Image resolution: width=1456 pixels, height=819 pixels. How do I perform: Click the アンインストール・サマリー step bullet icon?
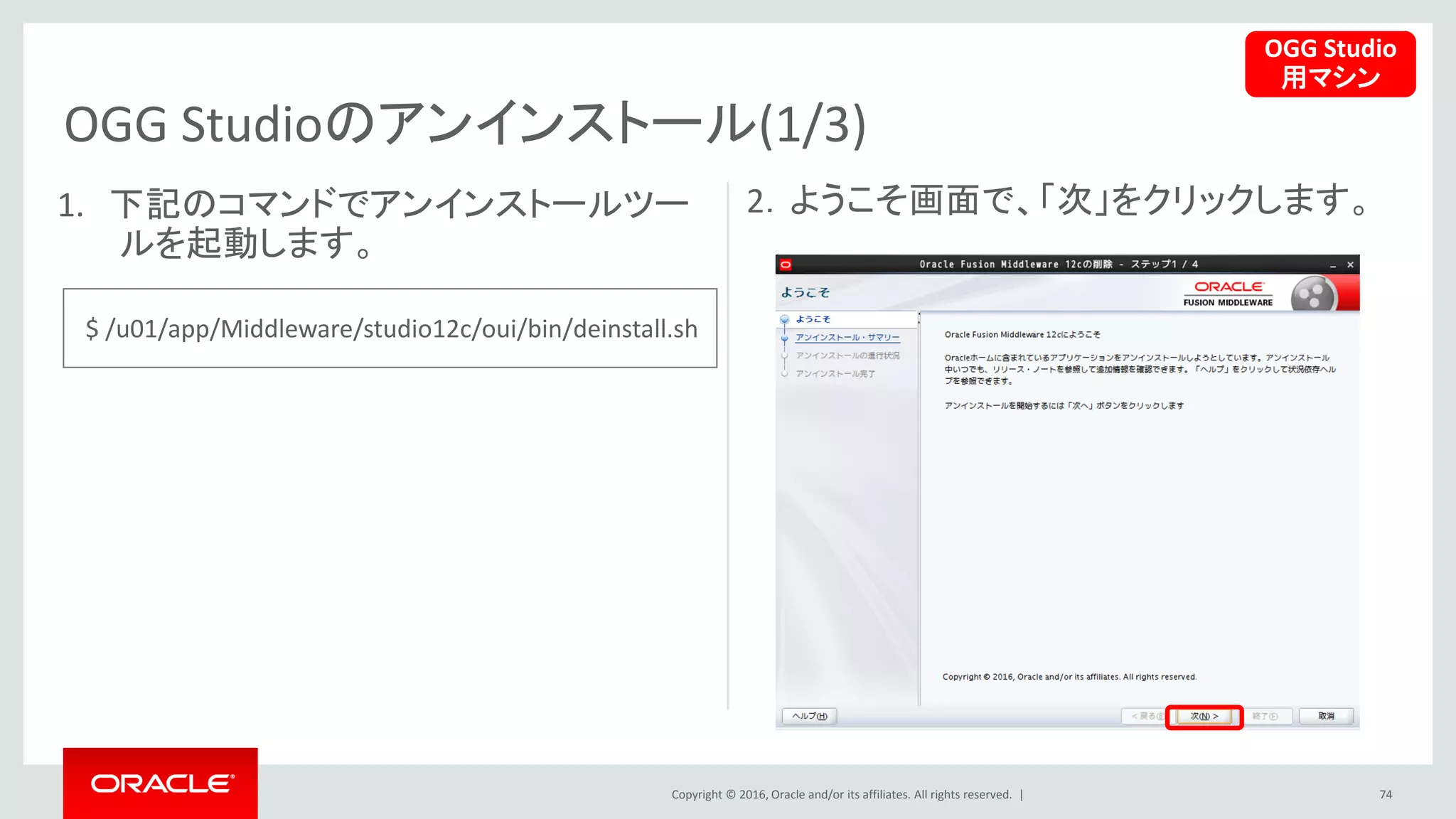(785, 338)
